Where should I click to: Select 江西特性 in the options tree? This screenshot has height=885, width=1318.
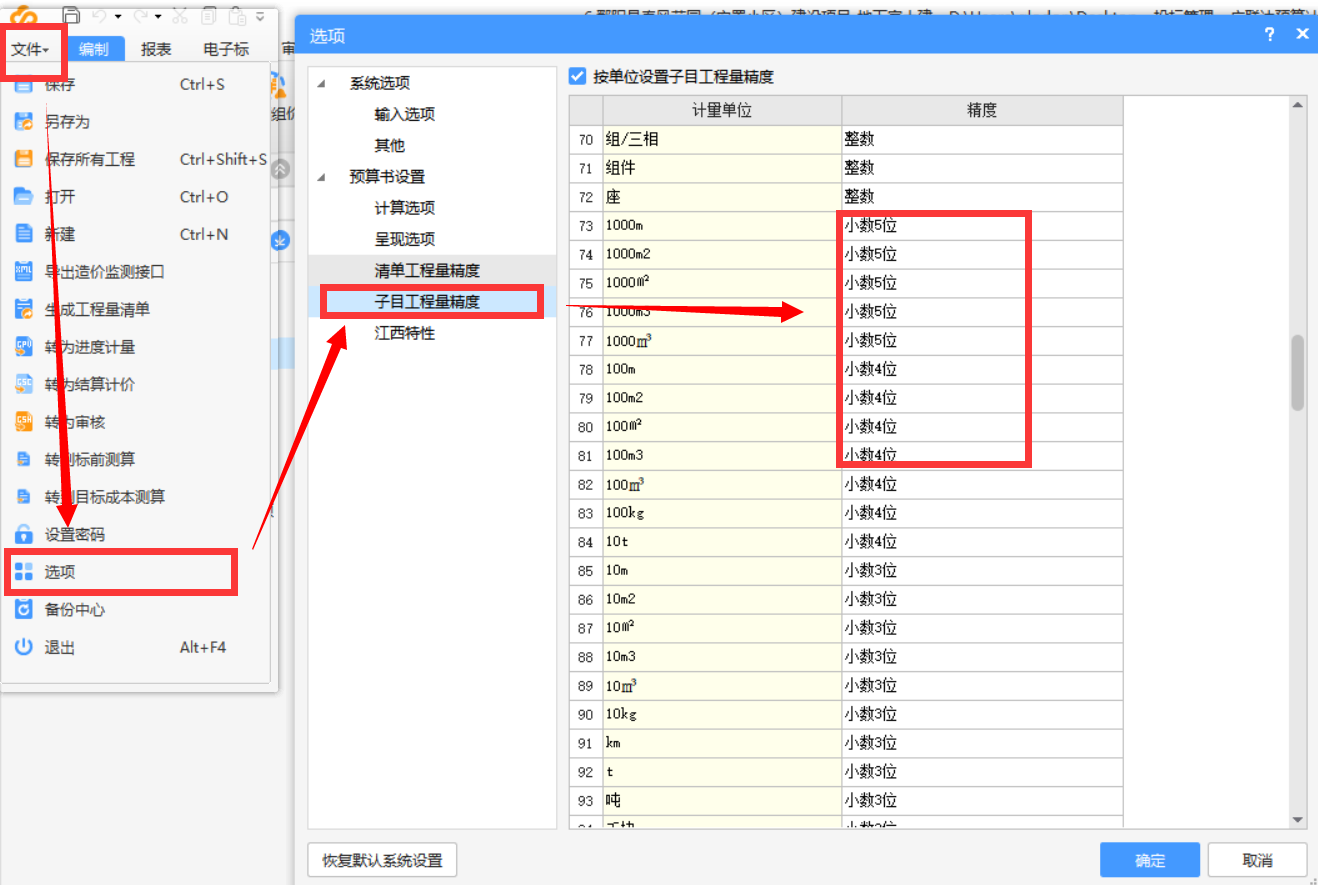point(405,333)
